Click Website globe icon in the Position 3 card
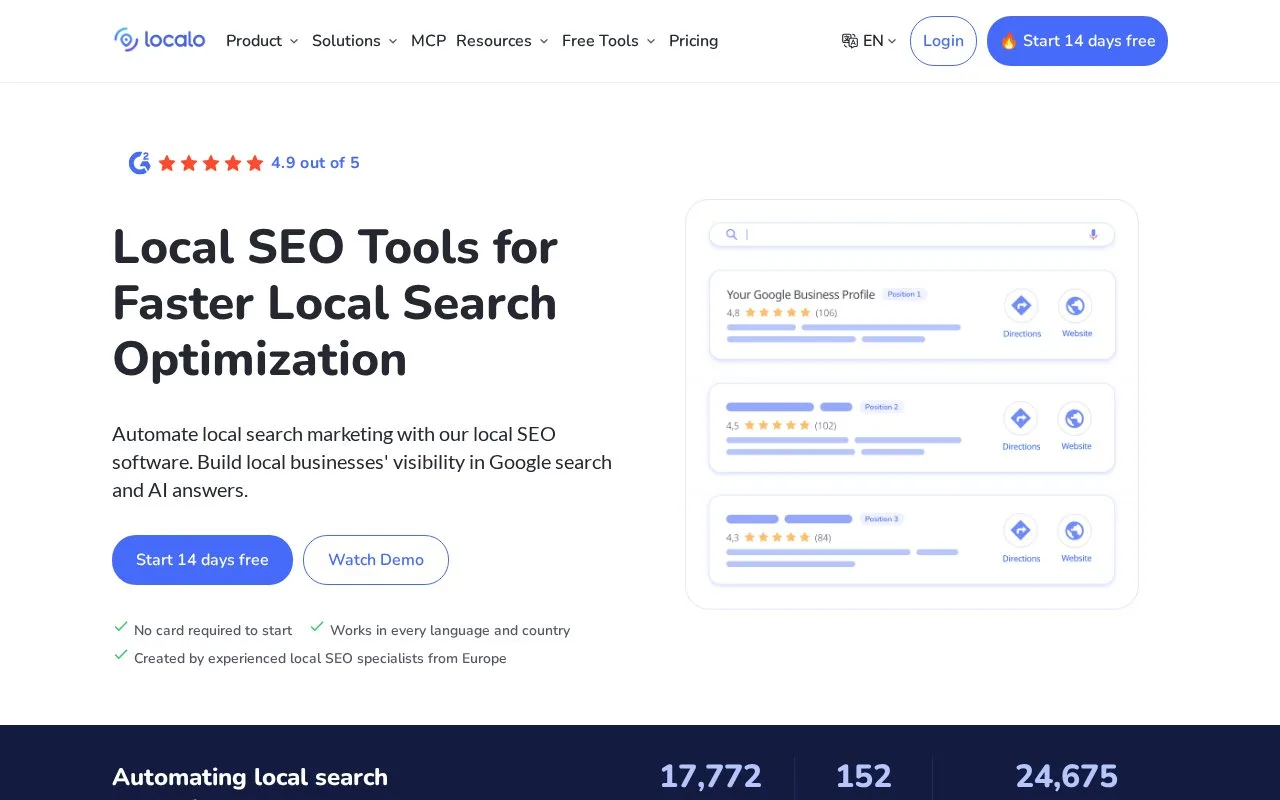The image size is (1280, 800). (1075, 530)
